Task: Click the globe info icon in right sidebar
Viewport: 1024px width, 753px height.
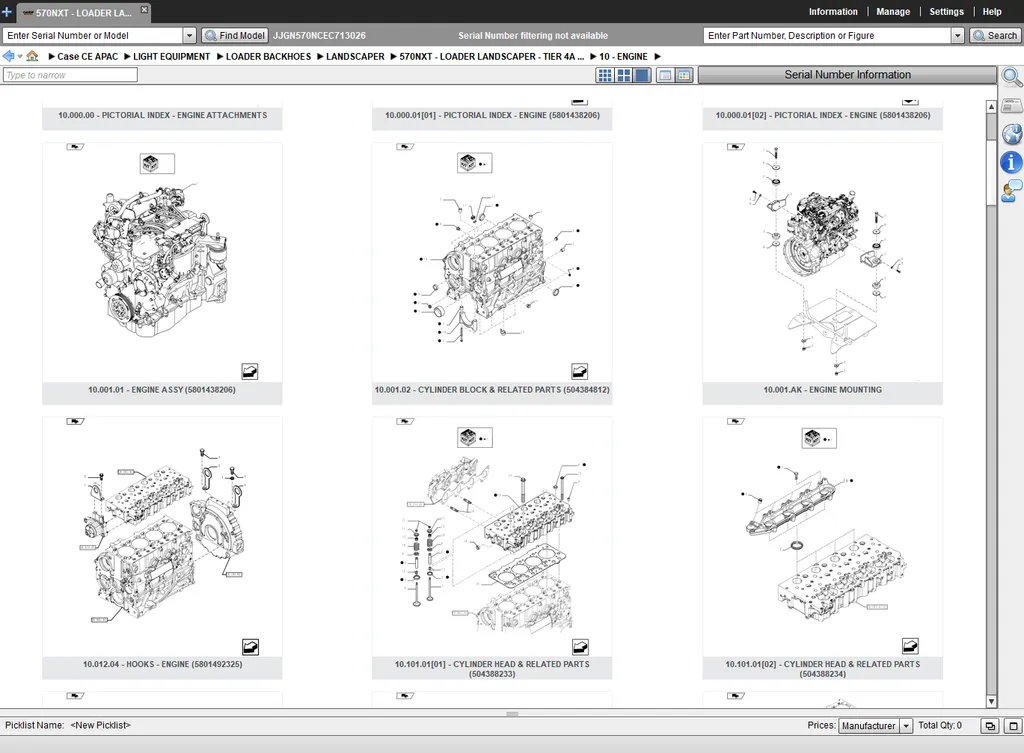Action: point(1012,134)
